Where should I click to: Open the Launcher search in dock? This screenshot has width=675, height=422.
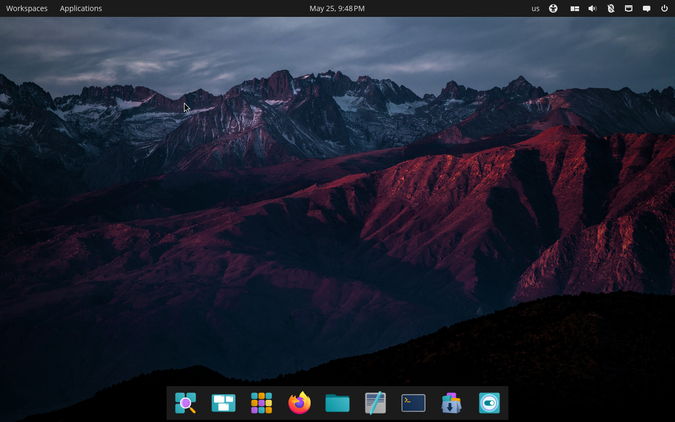(186, 403)
